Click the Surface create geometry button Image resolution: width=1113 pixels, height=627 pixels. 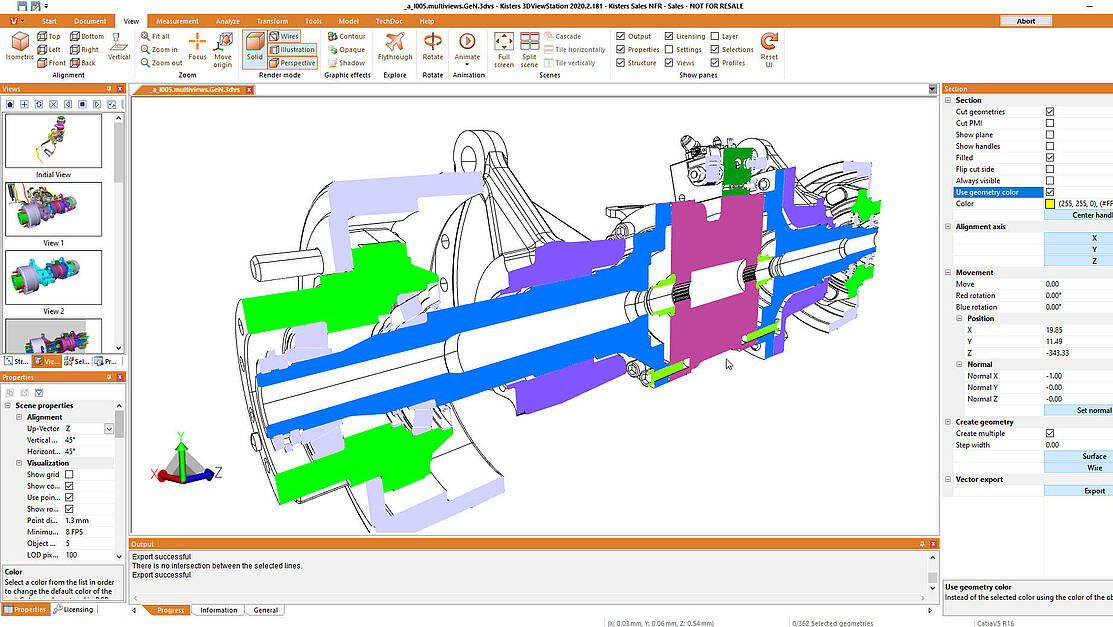click(x=1078, y=457)
